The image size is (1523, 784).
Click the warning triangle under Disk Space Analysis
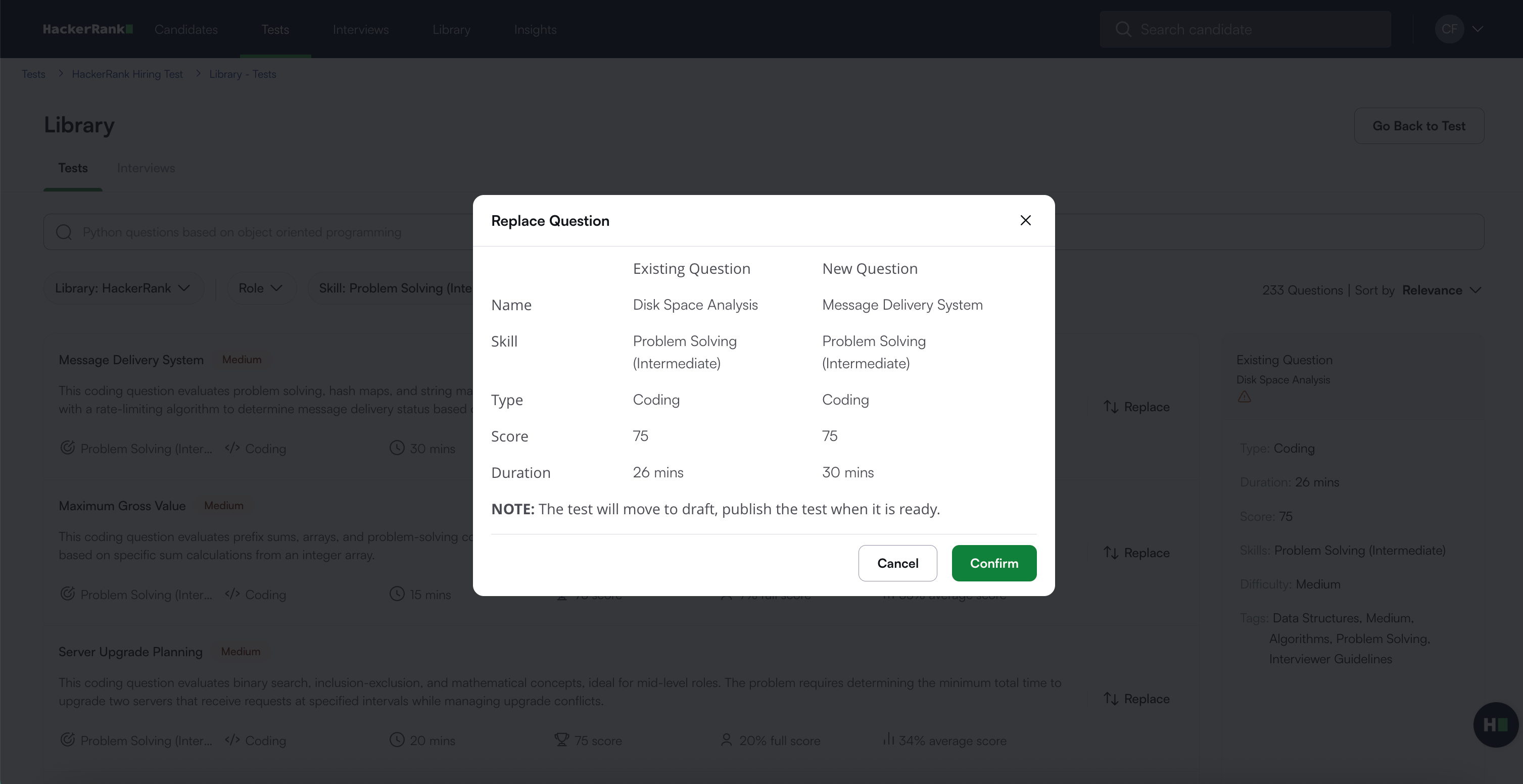(x=1244, y=397)
